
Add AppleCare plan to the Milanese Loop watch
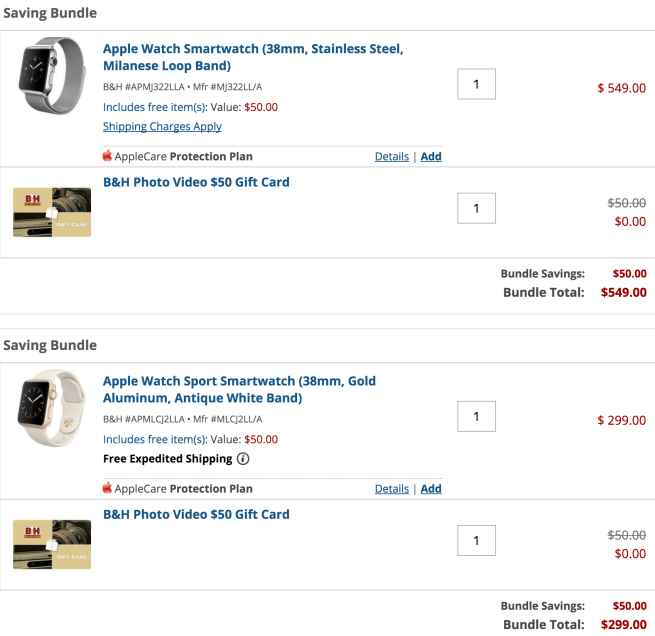[x=431, y=156]
